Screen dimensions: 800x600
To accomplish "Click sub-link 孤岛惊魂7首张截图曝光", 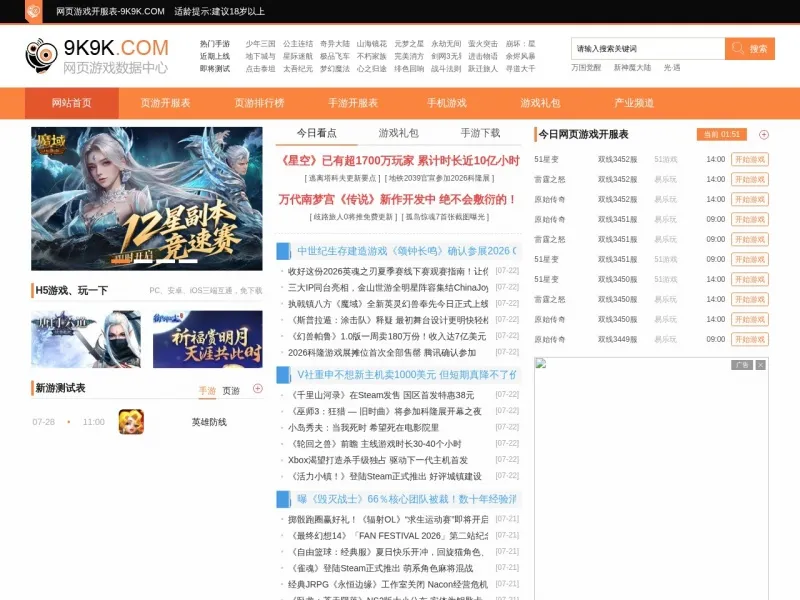I will point(445,217).
